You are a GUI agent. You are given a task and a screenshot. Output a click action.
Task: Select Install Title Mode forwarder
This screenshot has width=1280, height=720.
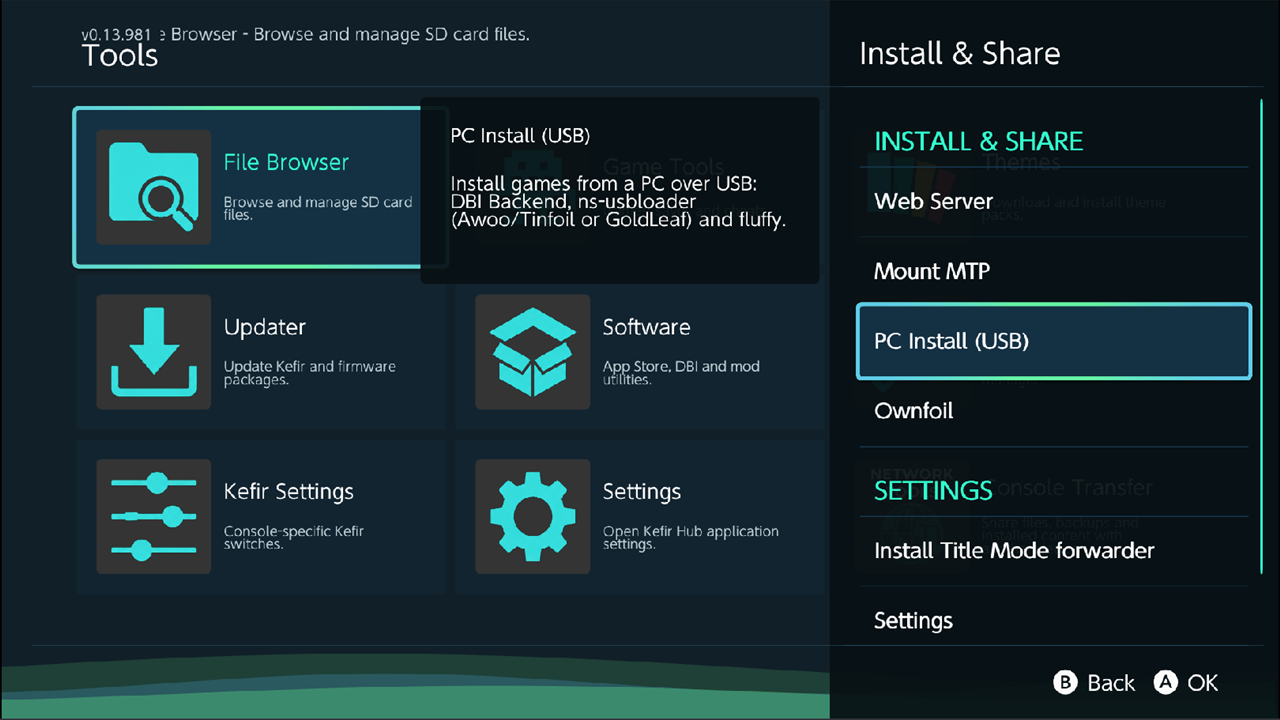click(x=1054, y=551)
